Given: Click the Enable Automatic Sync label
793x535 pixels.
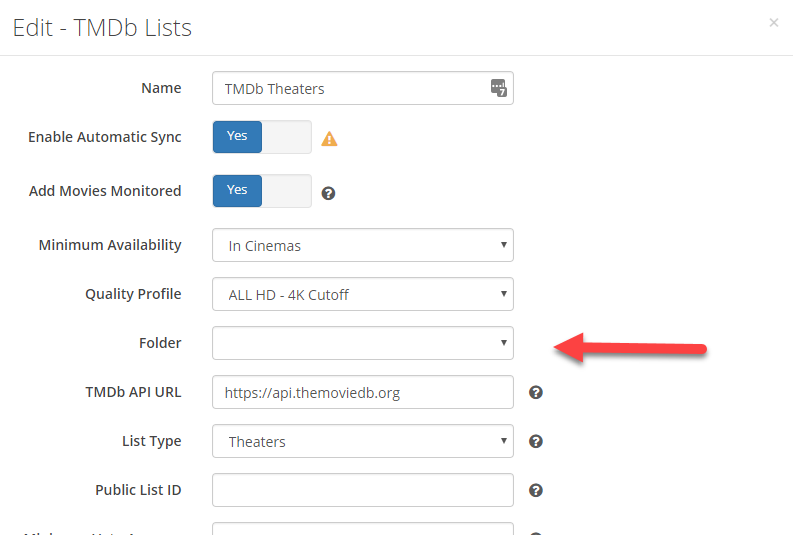Looking at the screenshot, I should [105, 137].
